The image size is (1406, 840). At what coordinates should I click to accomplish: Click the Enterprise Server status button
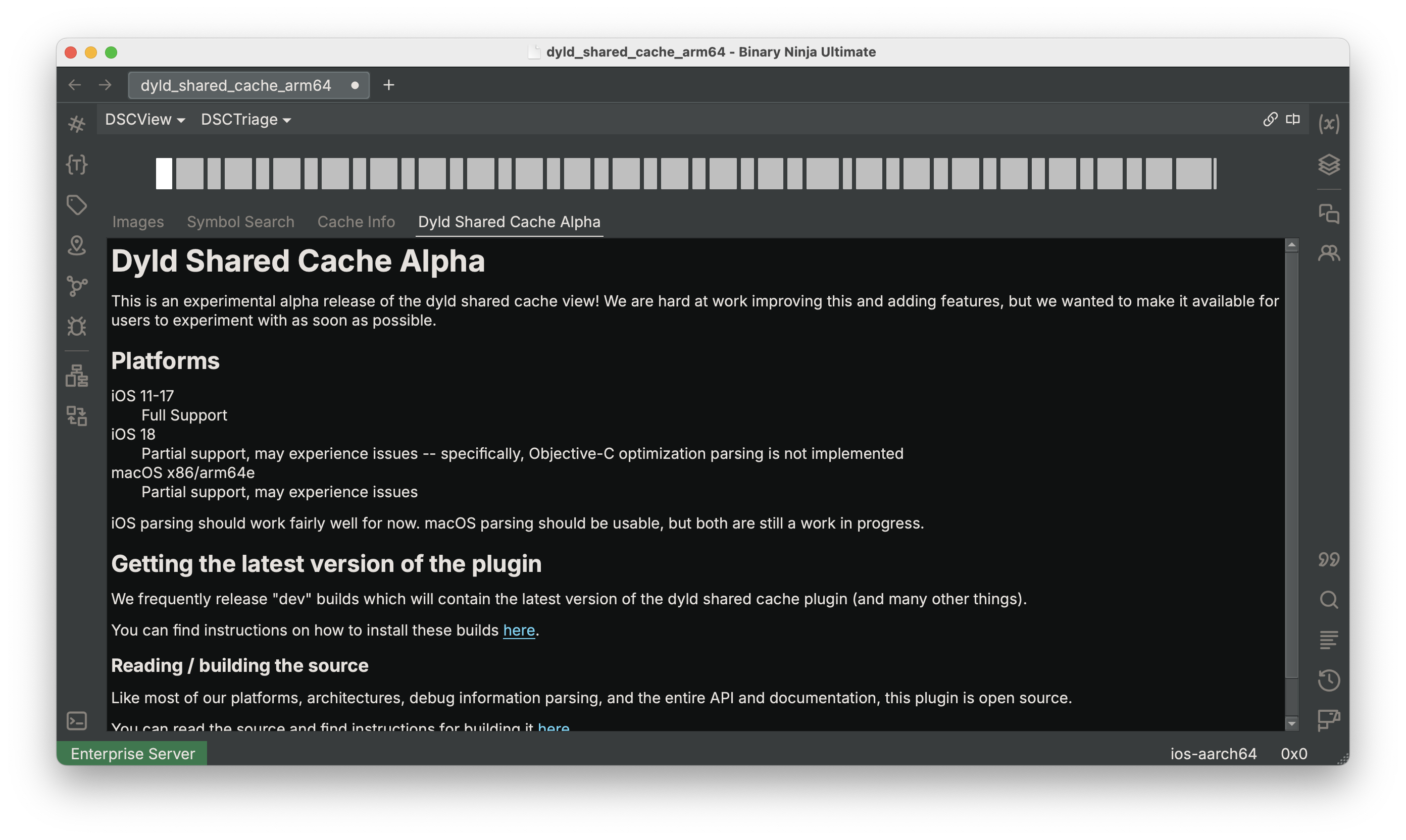tap(132, 753)
